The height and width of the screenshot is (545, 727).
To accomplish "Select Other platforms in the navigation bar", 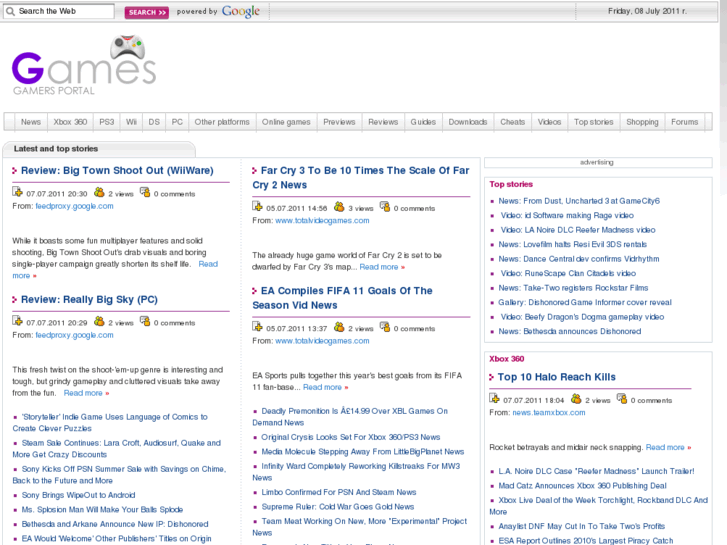I will (x=222, y=122).
